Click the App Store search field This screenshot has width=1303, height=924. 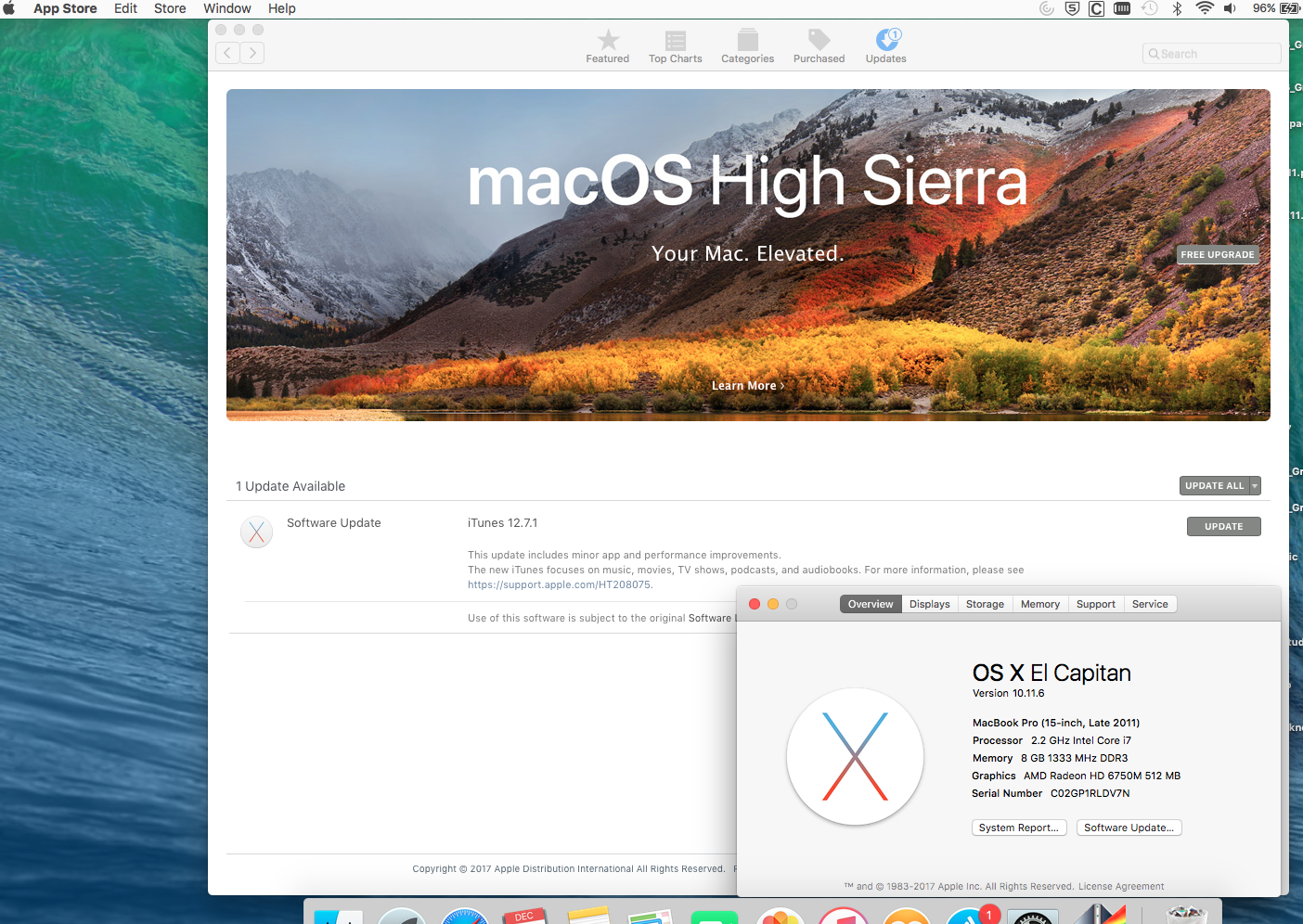point(1211,54)
